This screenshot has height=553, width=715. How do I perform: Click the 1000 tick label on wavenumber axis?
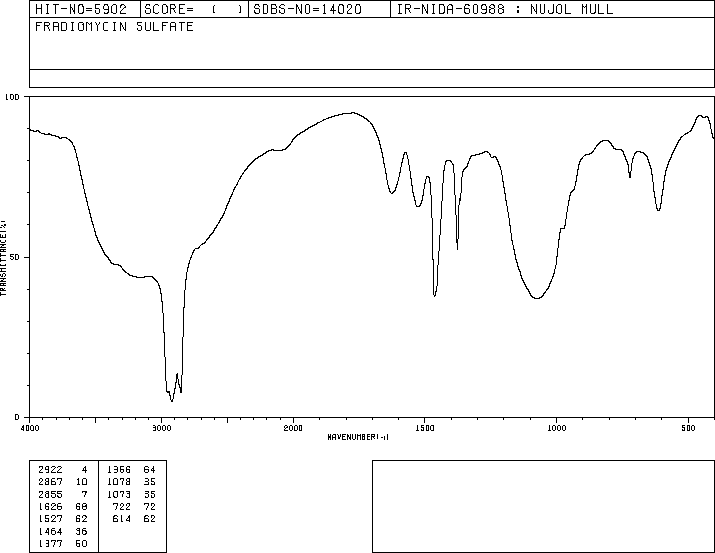(556, 427)
